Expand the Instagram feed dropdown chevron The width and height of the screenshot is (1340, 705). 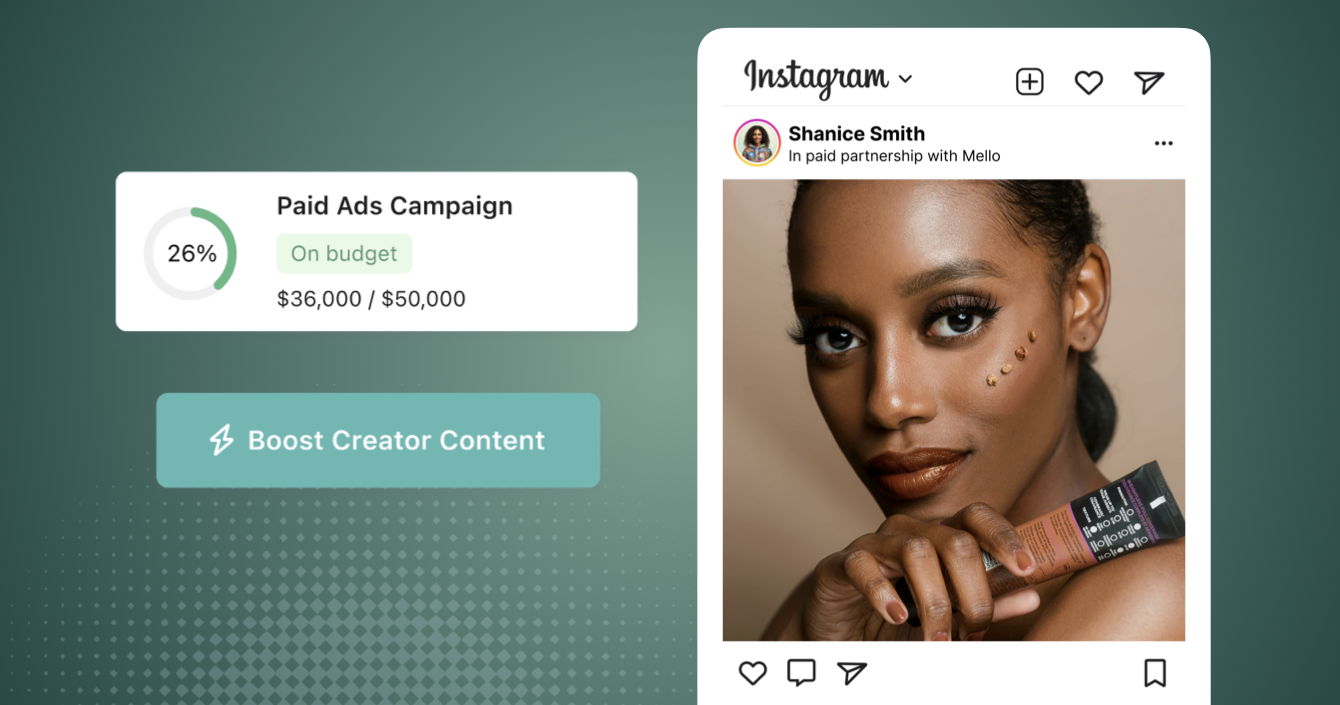[905, 78]
